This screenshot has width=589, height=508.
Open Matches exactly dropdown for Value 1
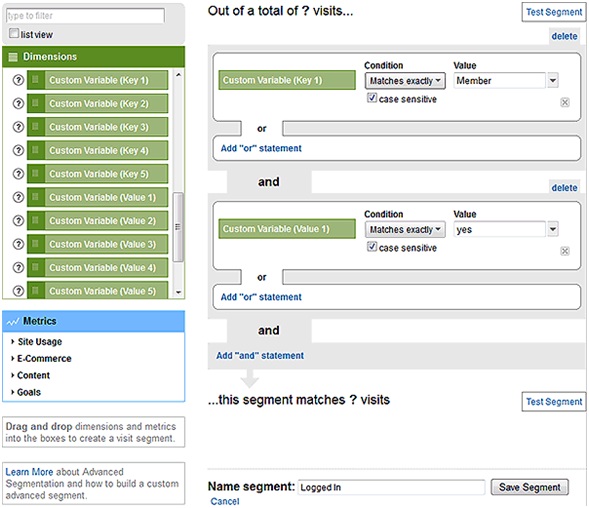[405, 230]
